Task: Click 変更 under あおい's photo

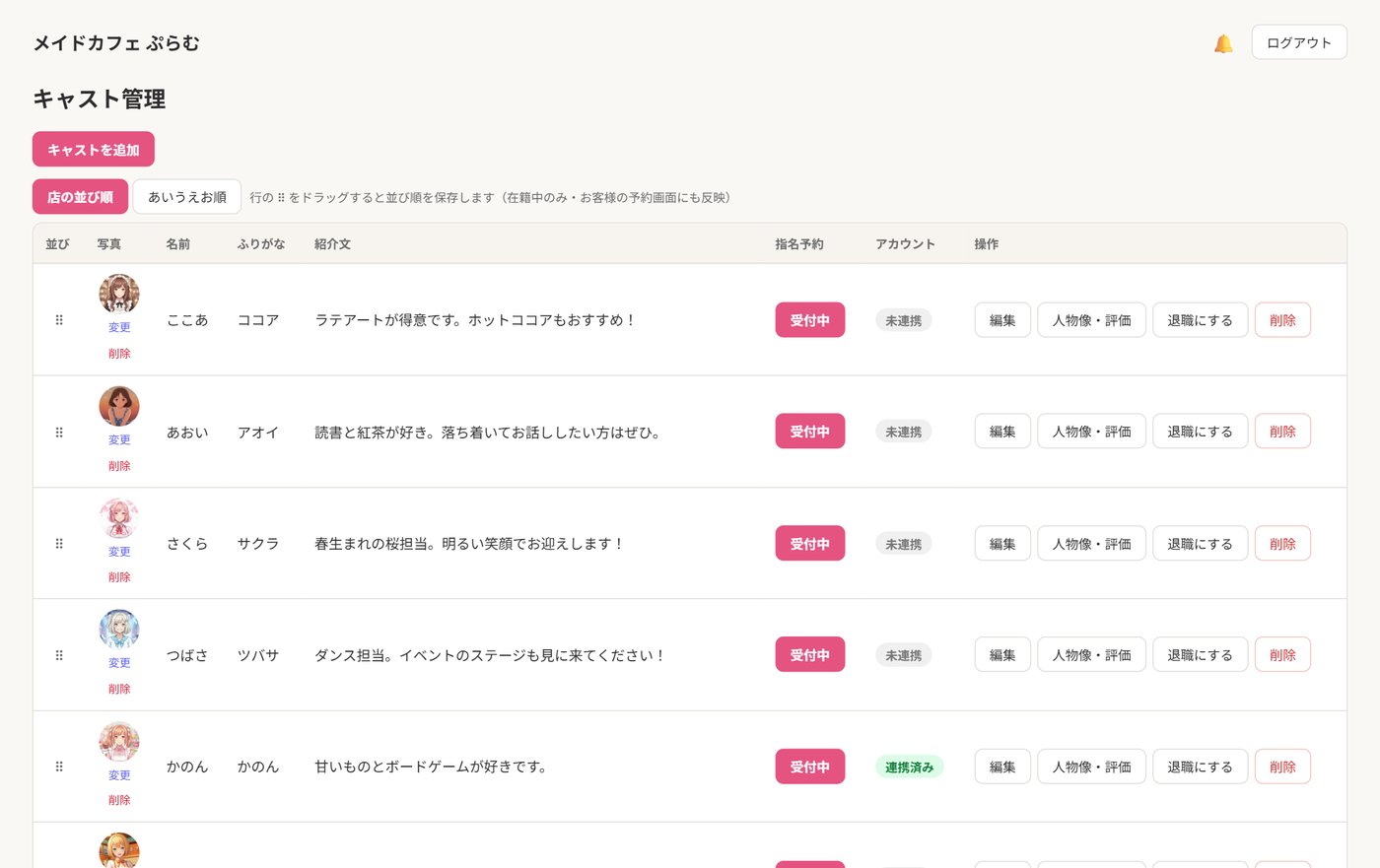Action: [x=119, y=440]
